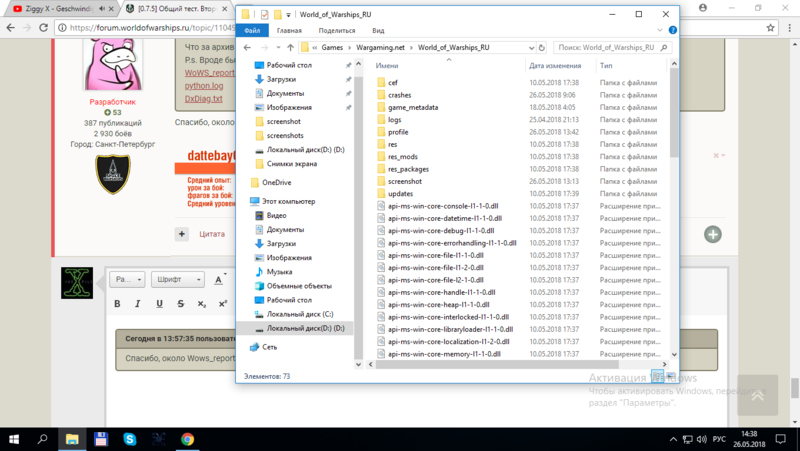
Task: Select Загрузки in quick access
Action: tap(281, 79)
